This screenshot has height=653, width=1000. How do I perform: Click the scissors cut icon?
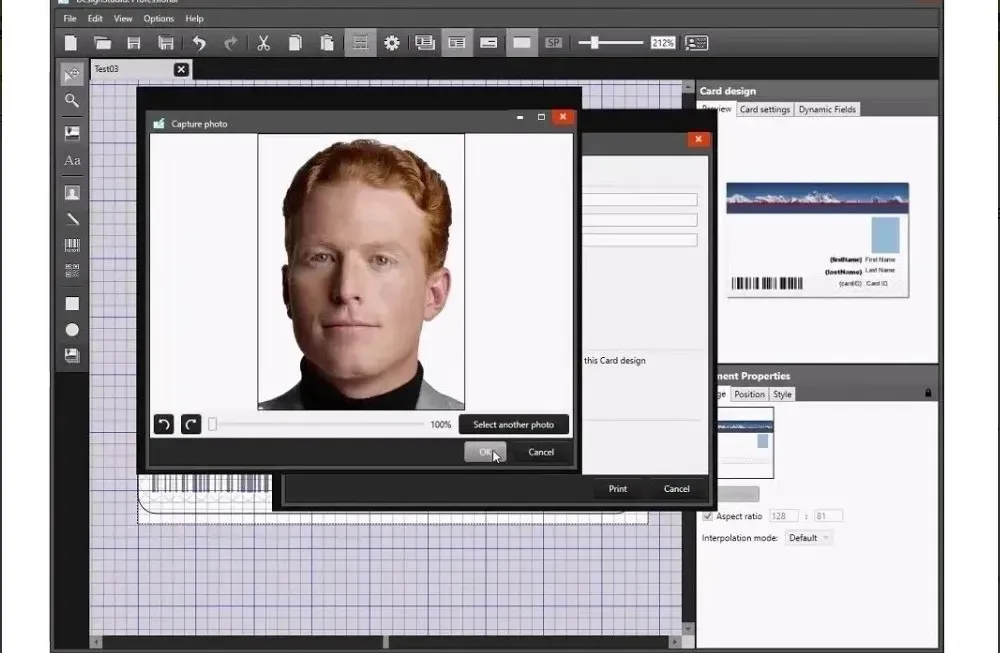coord(263,43)
